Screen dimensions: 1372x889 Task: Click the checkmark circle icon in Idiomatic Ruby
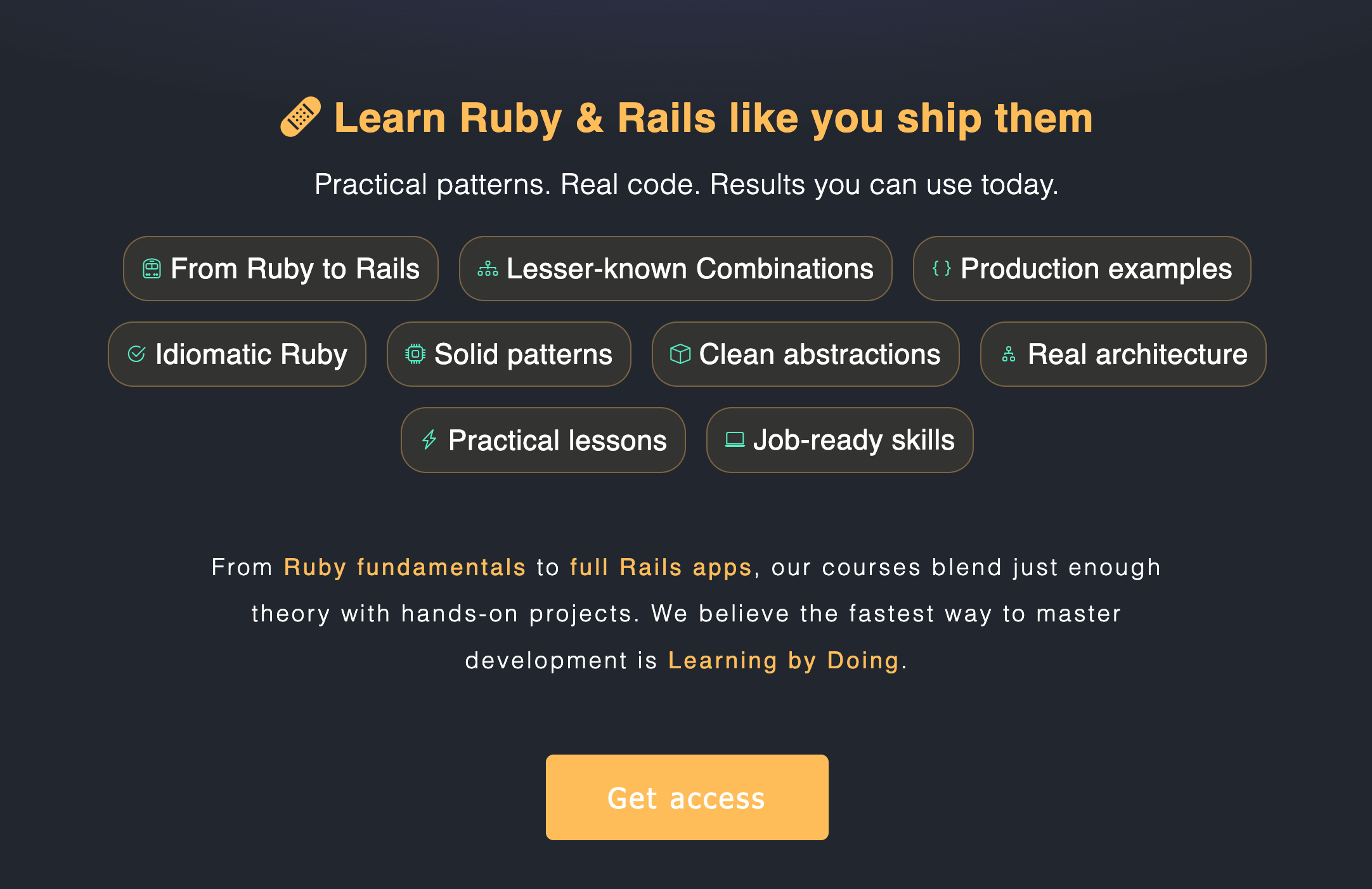point(136,354)
